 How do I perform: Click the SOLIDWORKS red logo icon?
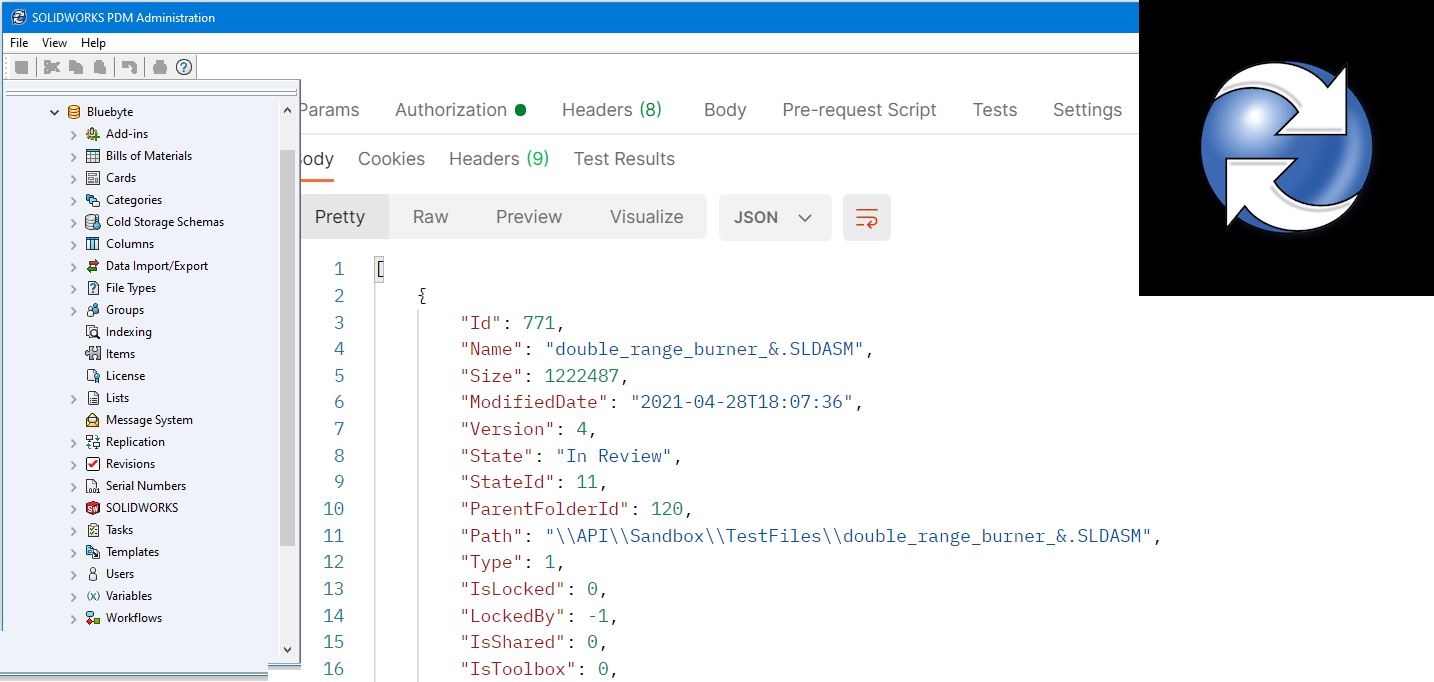(x=93, y=508)
